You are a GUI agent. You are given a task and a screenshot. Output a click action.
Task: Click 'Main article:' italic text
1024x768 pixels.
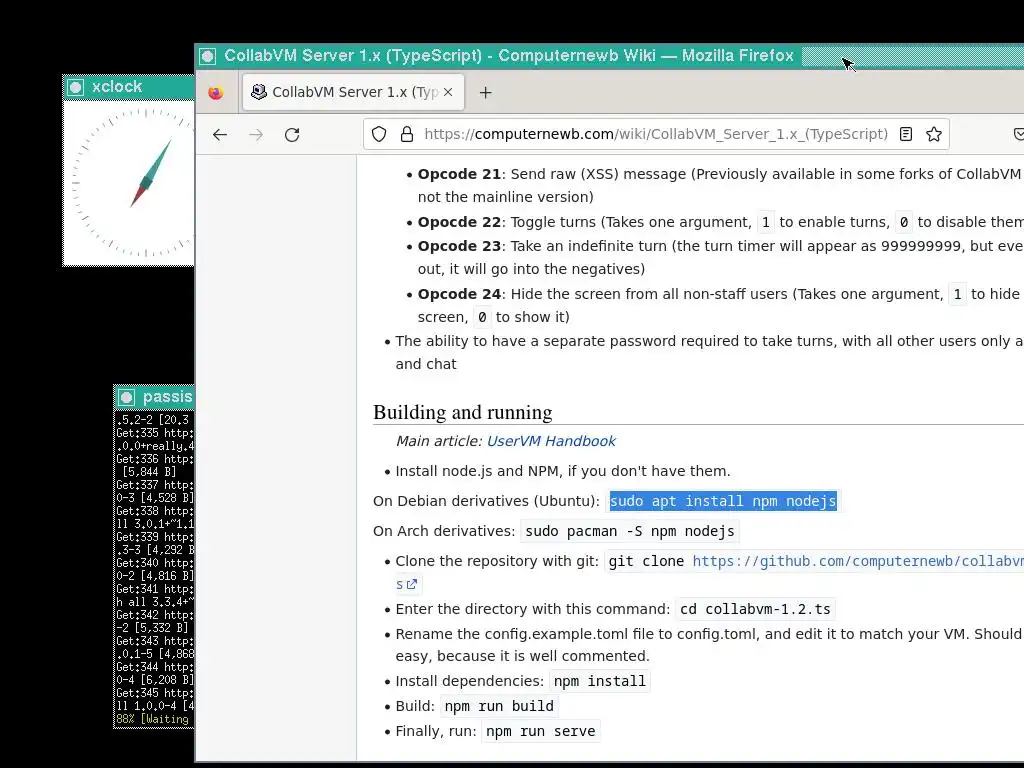point(439,441)
